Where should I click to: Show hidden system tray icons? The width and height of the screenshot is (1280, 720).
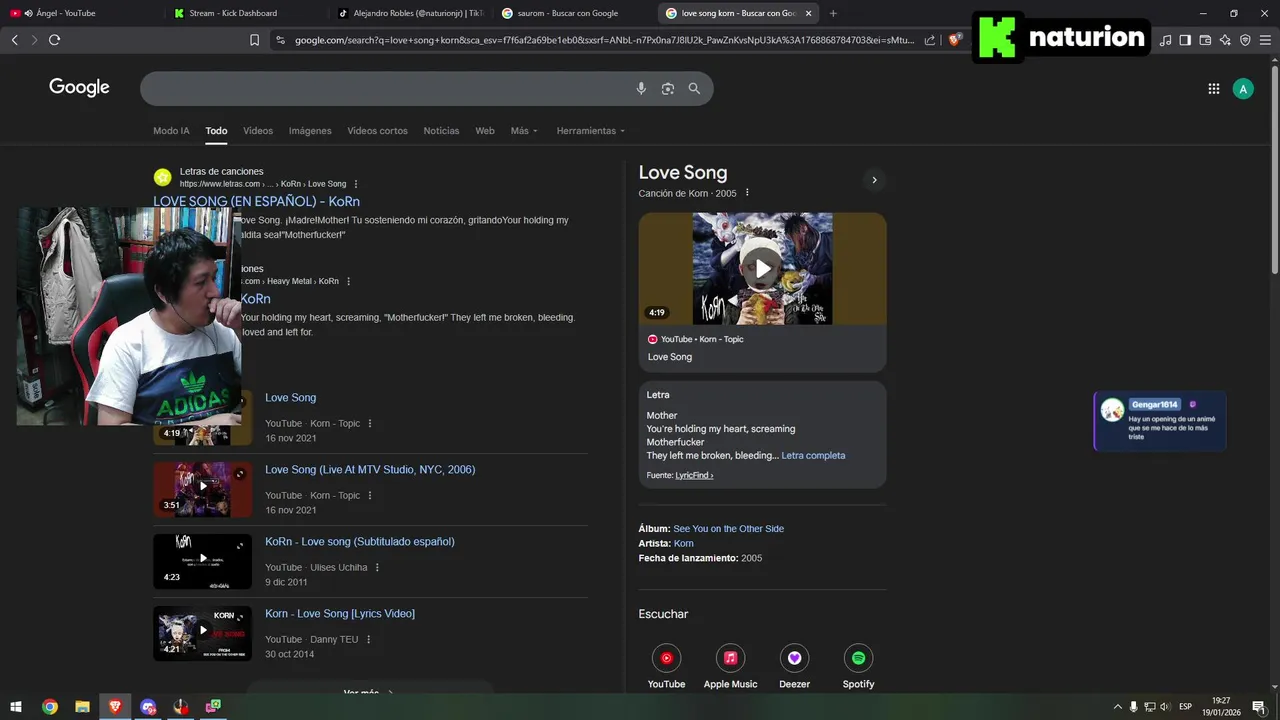(x=1117, y=706)
